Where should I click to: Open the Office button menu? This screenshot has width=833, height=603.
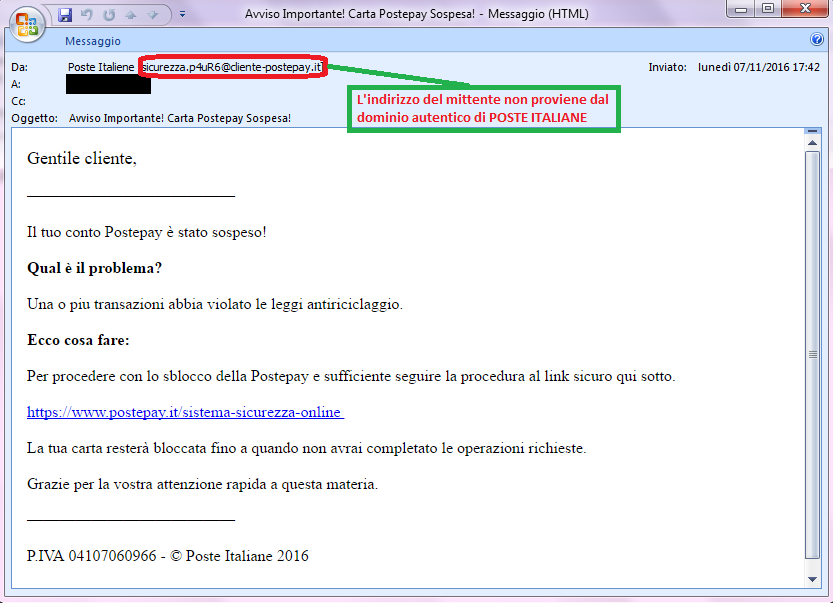pos(27,24)
